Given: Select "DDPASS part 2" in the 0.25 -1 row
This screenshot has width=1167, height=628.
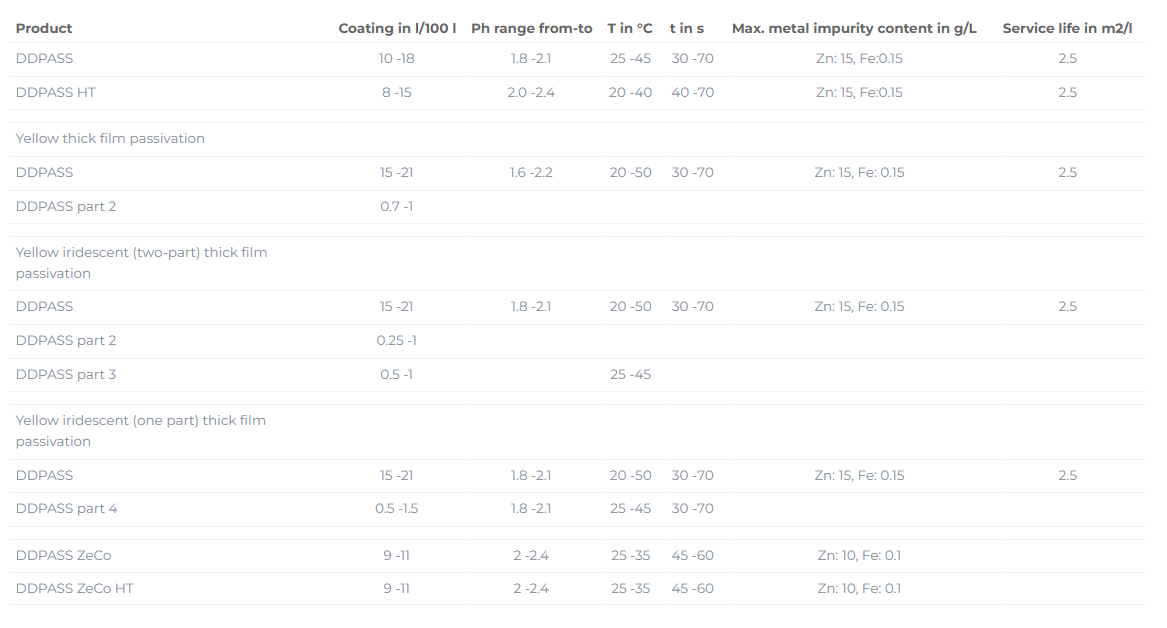Looking at the screenshot, I should 66,340.
